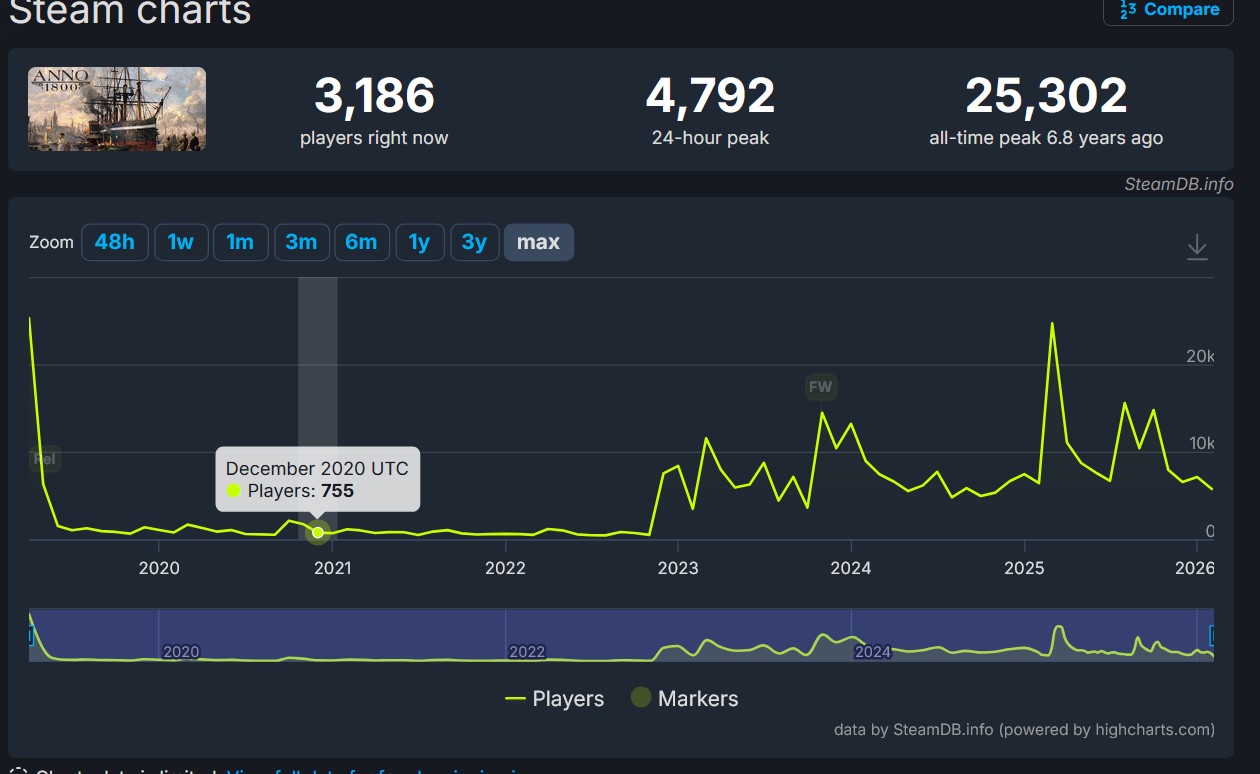Click the FW marker on the chart

(x=820, y=387)
